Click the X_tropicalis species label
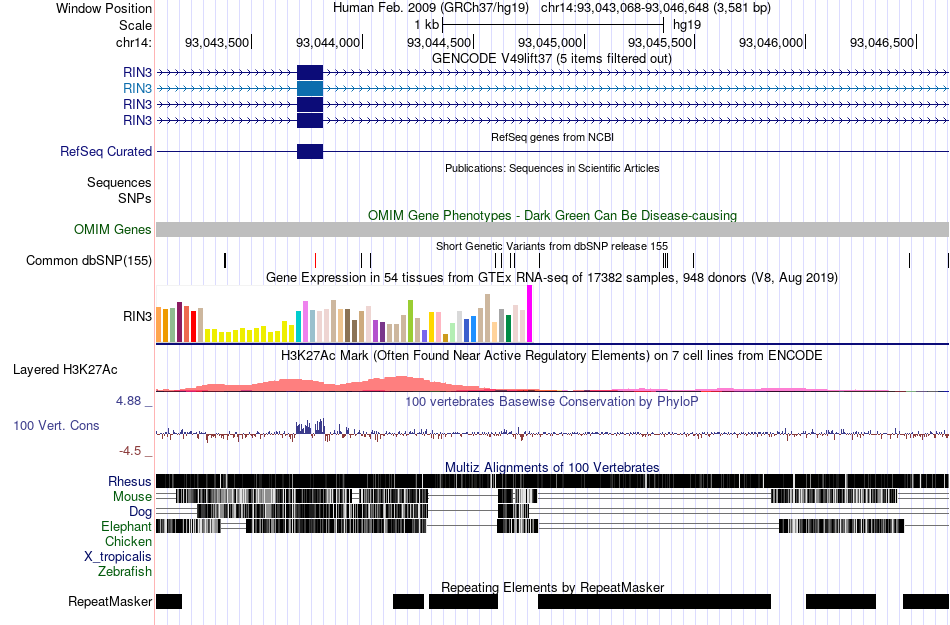The width and height of the screenshot is (950, 625). pyautogui.click(x=118, y=557)
